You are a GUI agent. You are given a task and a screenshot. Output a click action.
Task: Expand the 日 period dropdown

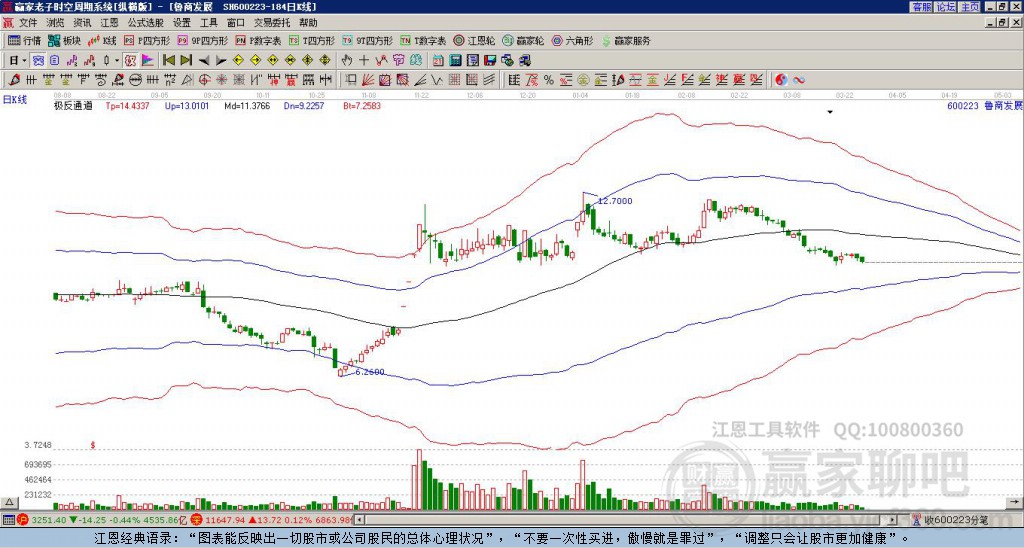[16, 60]
